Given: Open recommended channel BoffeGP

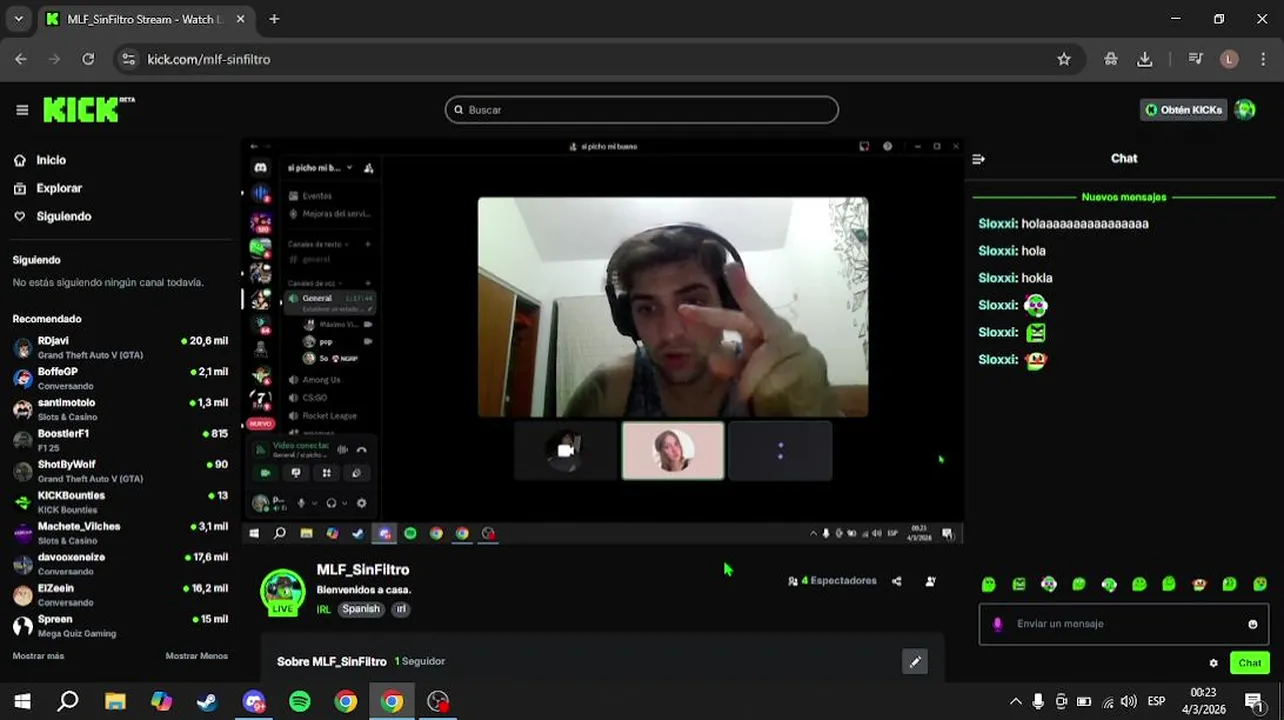Looking at the screenshot, I should pos(120,378).
